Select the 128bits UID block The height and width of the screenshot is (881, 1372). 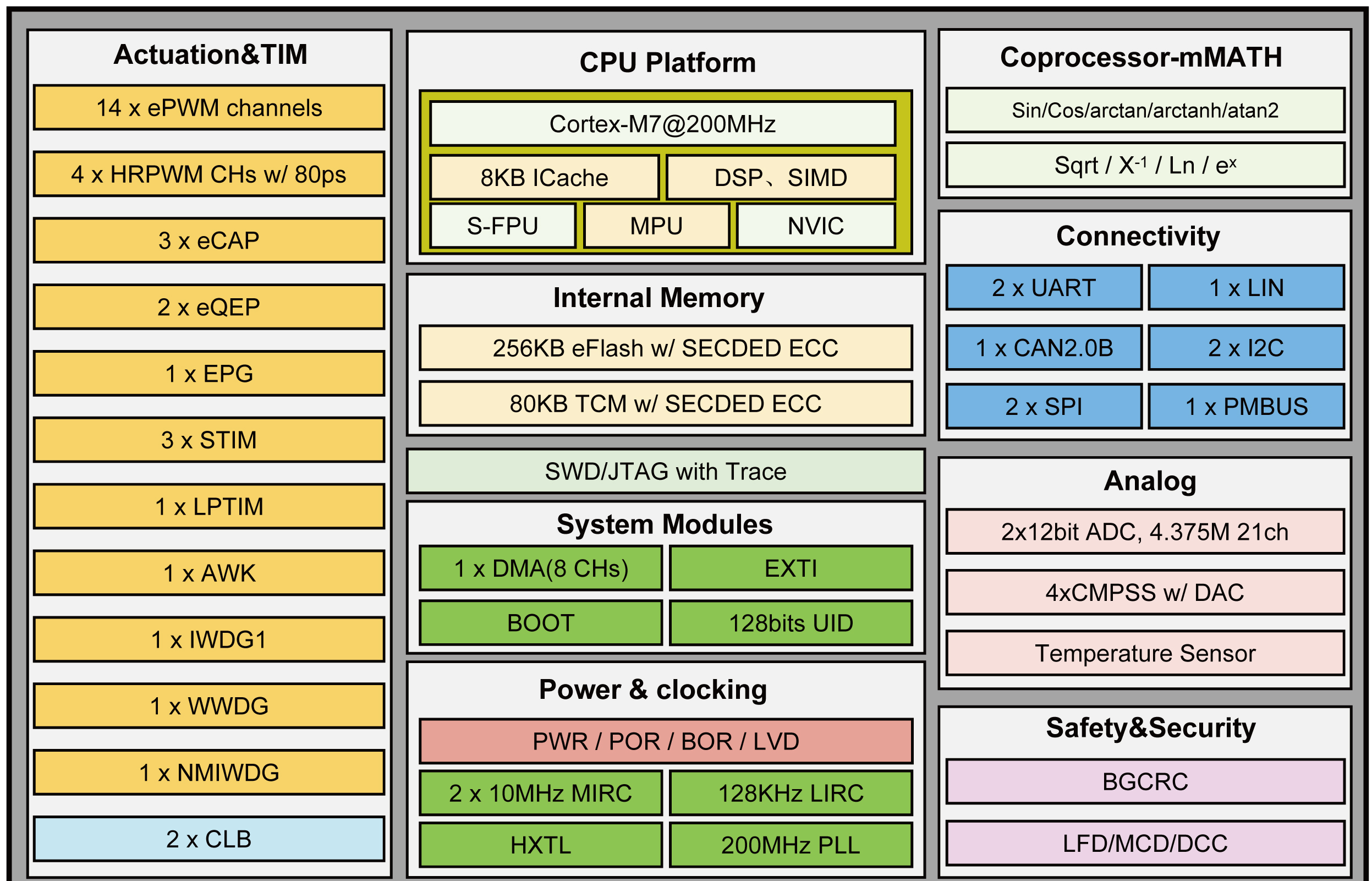pyautogui.click(x=791, y=623)
